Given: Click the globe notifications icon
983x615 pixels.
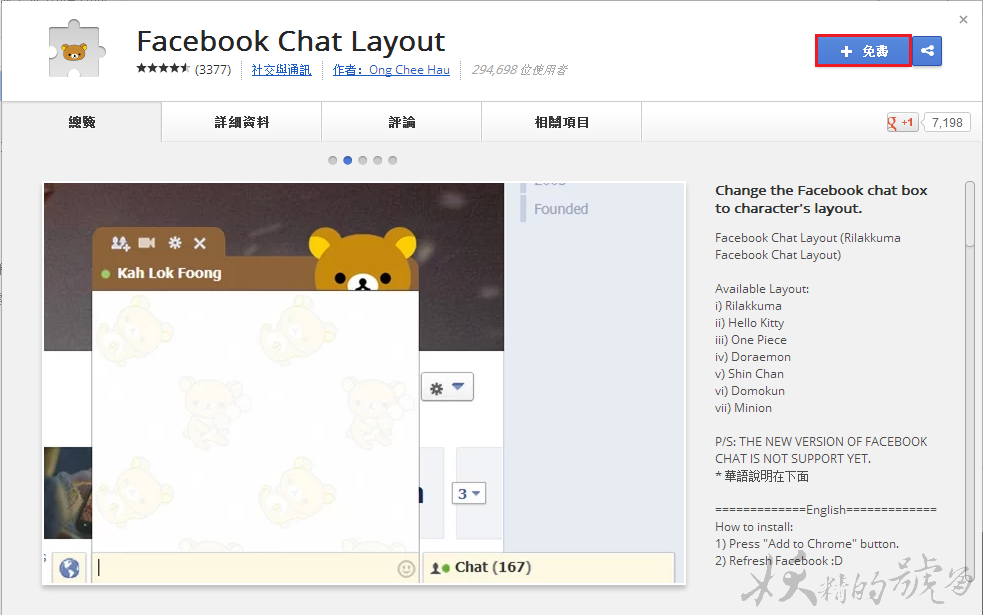Looking at the screenshot, I should [x=70, y=568].
